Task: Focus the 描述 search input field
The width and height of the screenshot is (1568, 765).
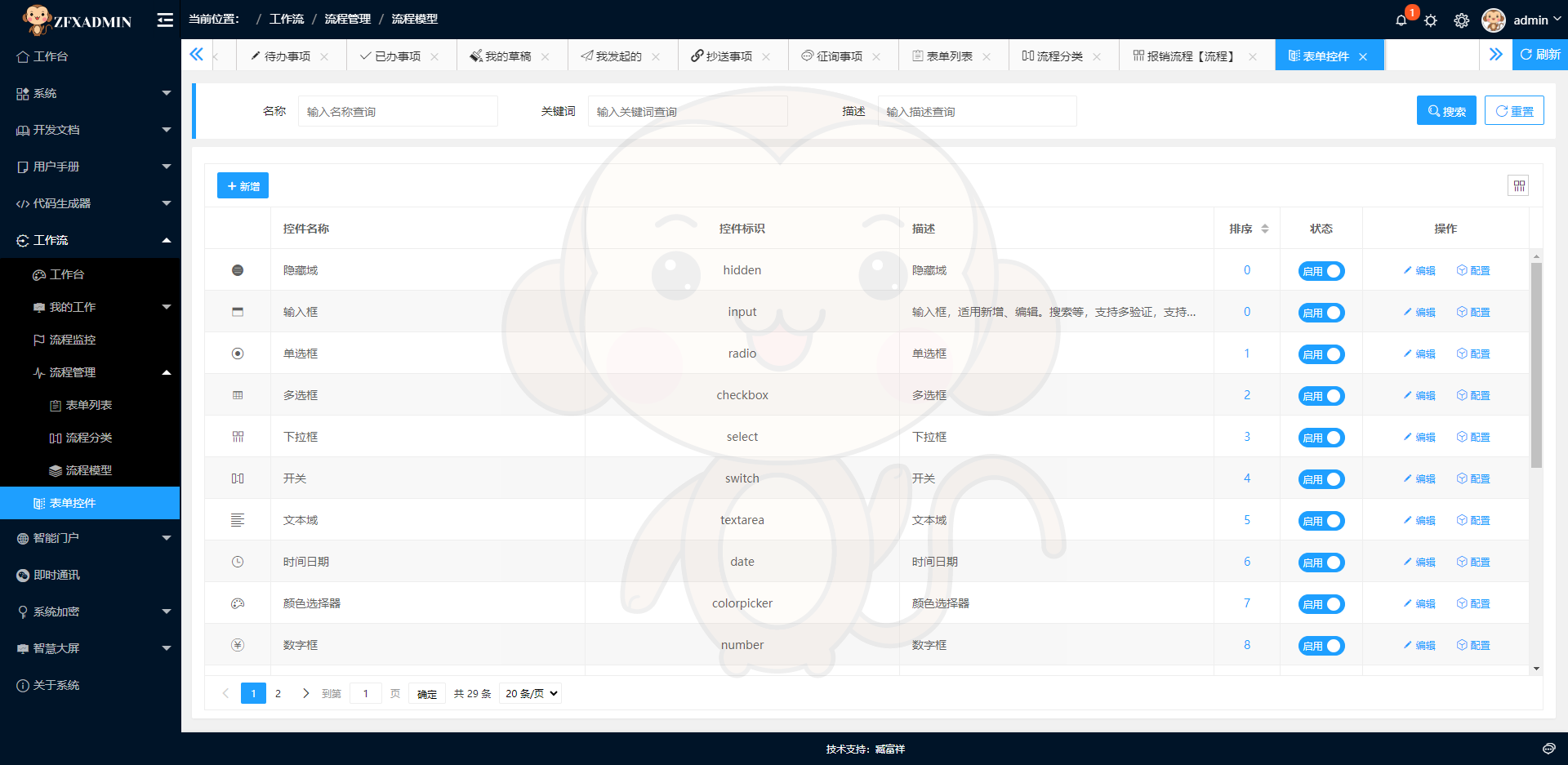Action: [978, 111]
